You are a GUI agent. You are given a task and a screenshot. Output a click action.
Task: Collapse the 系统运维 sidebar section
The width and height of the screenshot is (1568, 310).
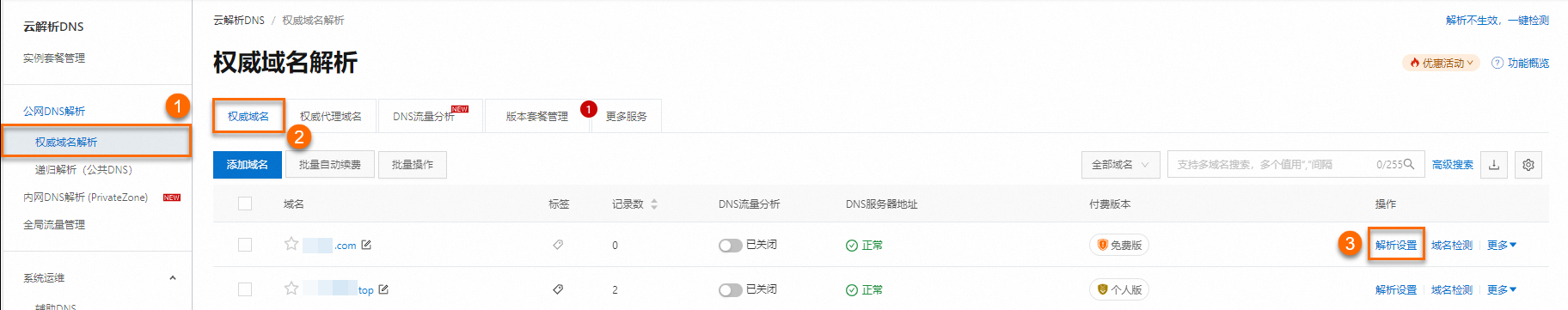coord(173,278)
